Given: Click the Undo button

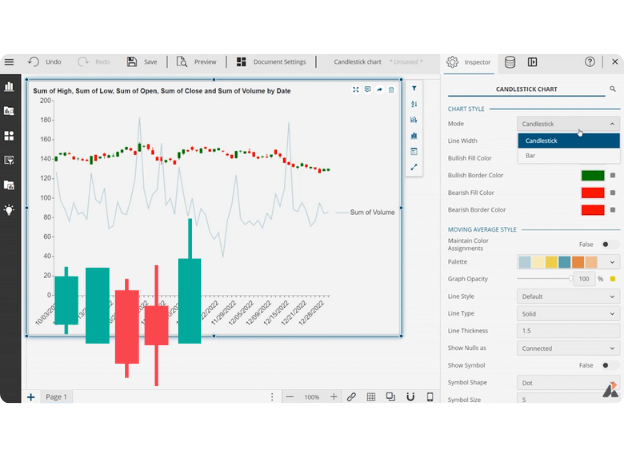Looking at the screenshot, I should tap(44, 62).
